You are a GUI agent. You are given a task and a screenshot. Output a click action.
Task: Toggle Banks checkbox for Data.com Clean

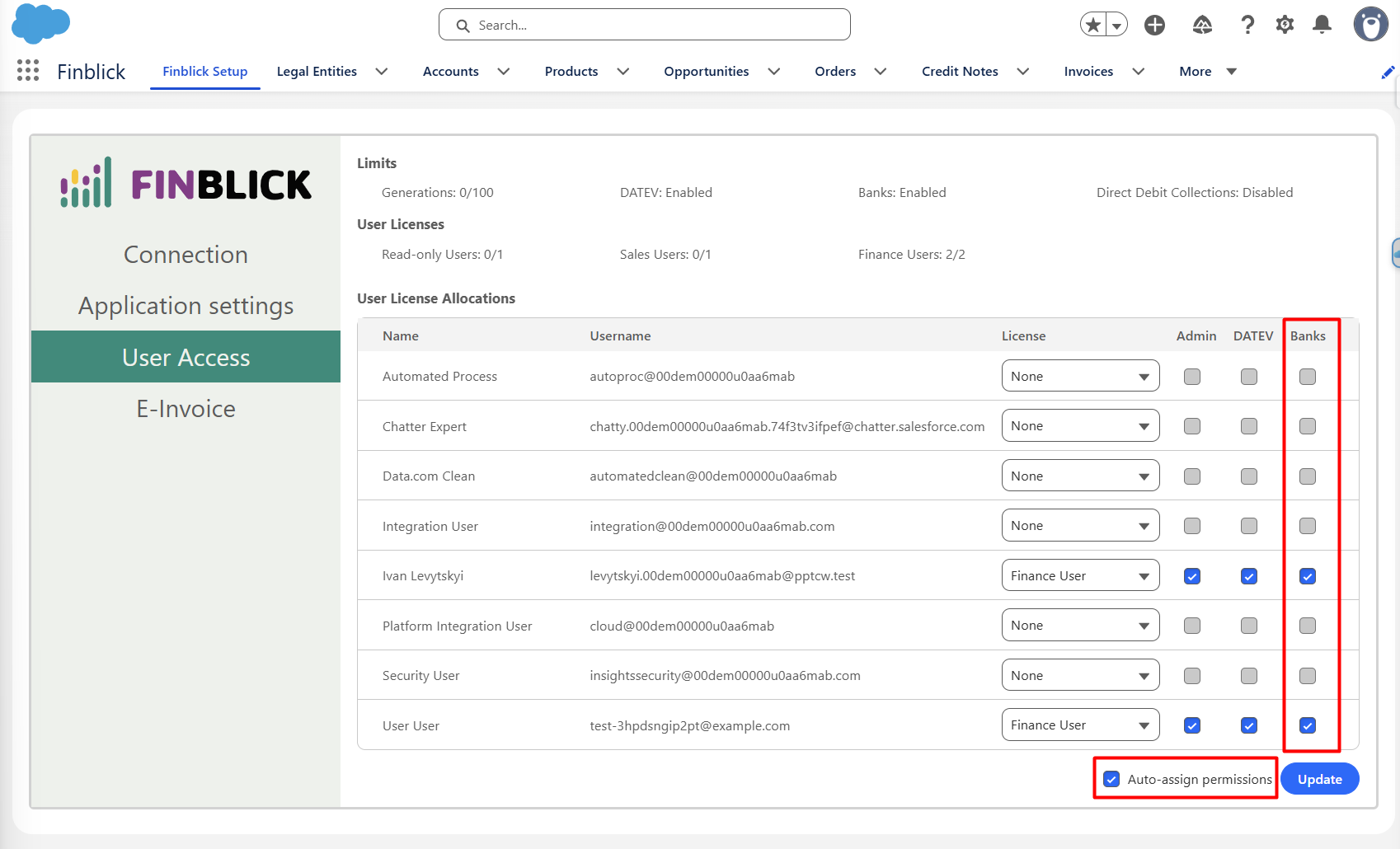[1308, 476]
